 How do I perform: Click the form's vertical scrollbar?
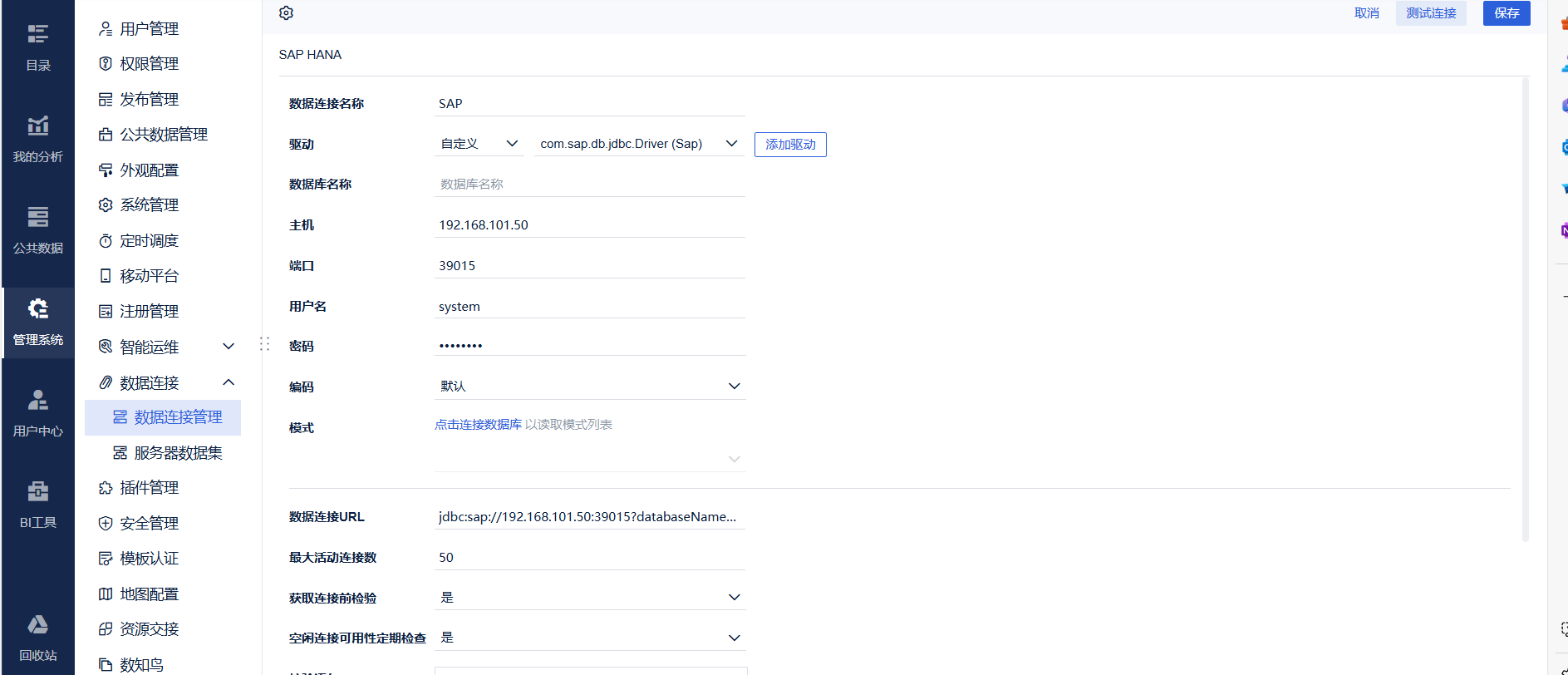click(1526, 309)
